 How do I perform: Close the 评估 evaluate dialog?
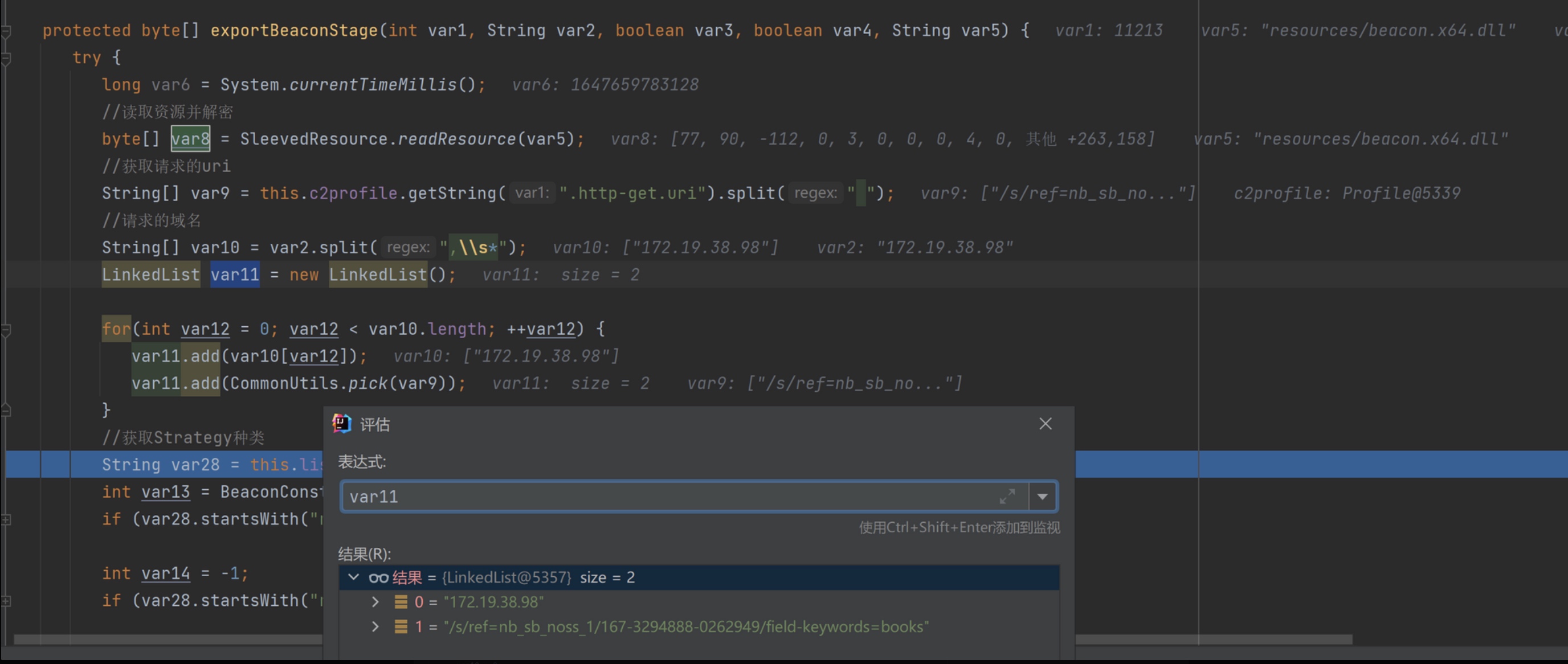(1045, 424)
